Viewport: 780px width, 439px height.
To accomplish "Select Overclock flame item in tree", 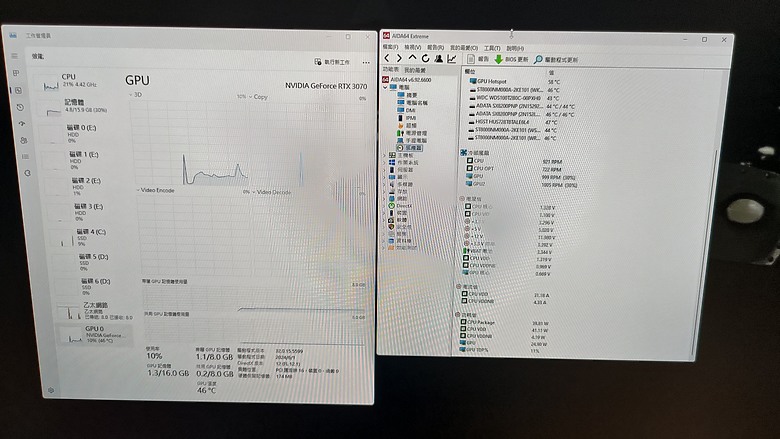I will point(407,126).
